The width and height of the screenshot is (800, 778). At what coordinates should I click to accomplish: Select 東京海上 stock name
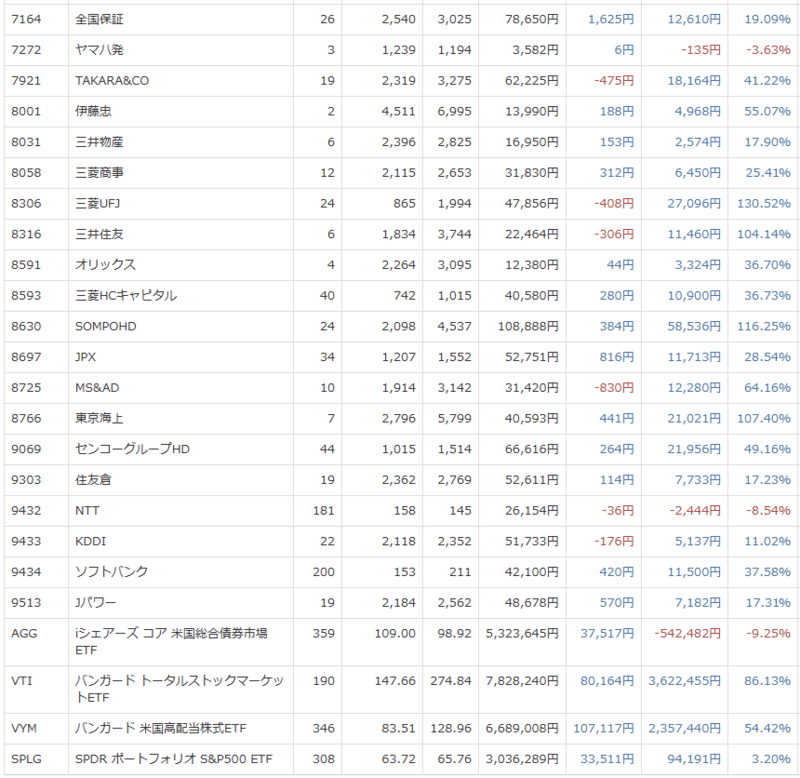[99, 418]
